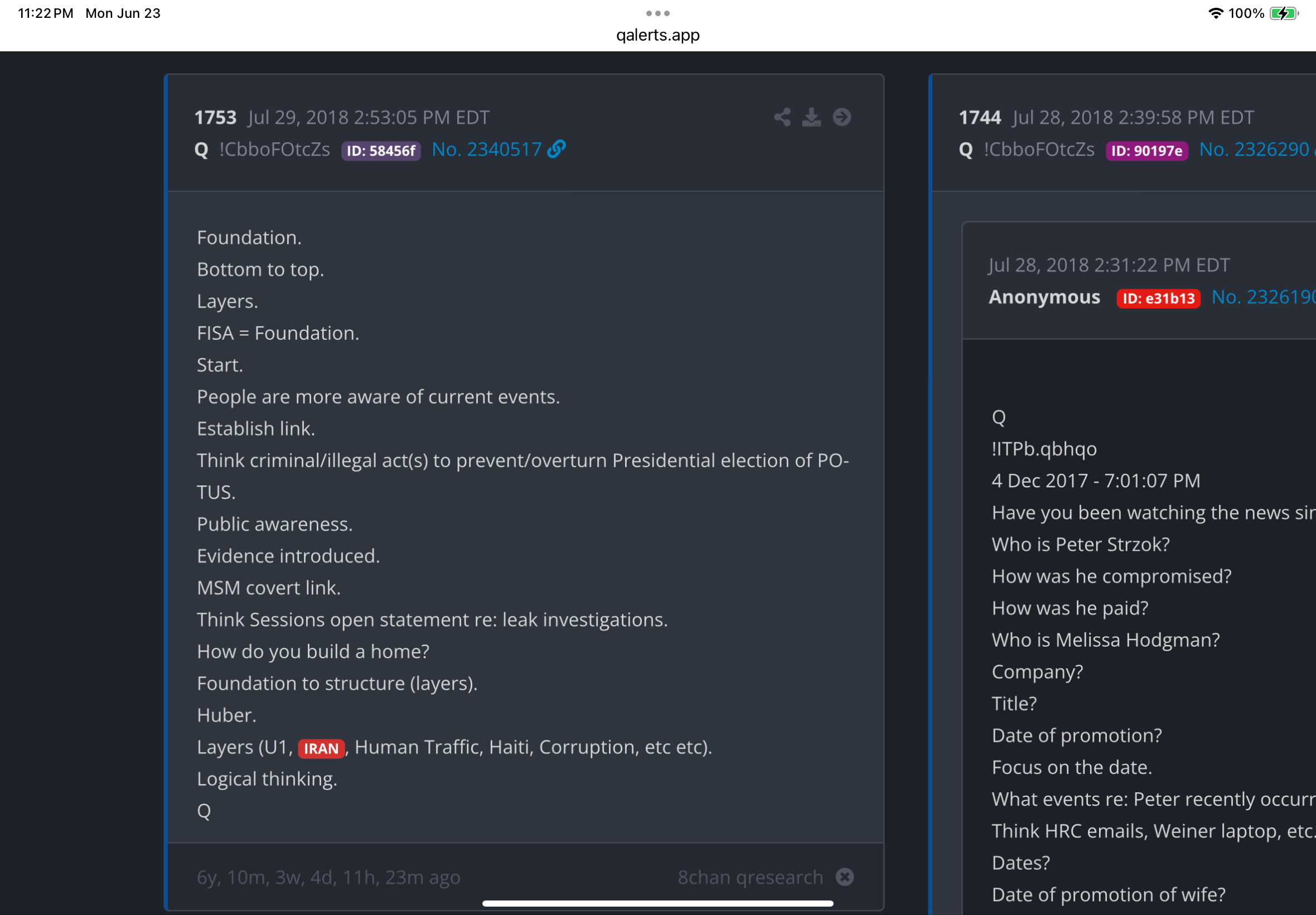Click the line 'How was he paid?'
This screenshot has width=1316, height=915.
pos(1070,608)
